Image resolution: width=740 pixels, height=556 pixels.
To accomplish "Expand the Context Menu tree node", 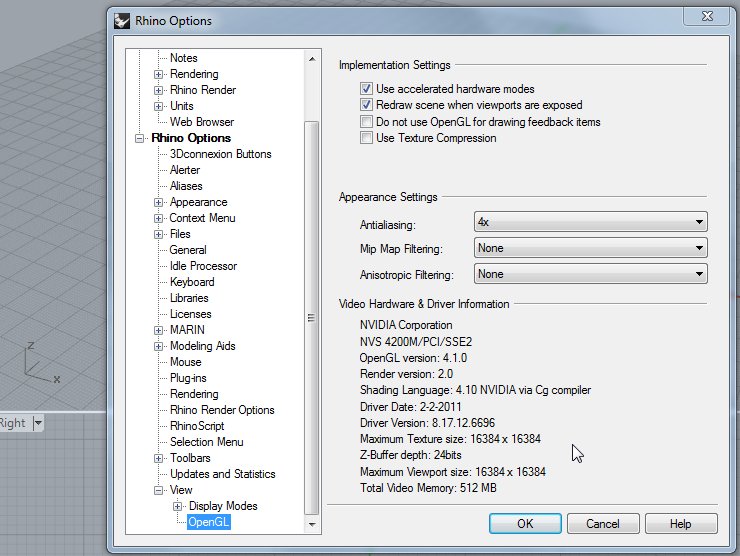I will coord(159,219).
